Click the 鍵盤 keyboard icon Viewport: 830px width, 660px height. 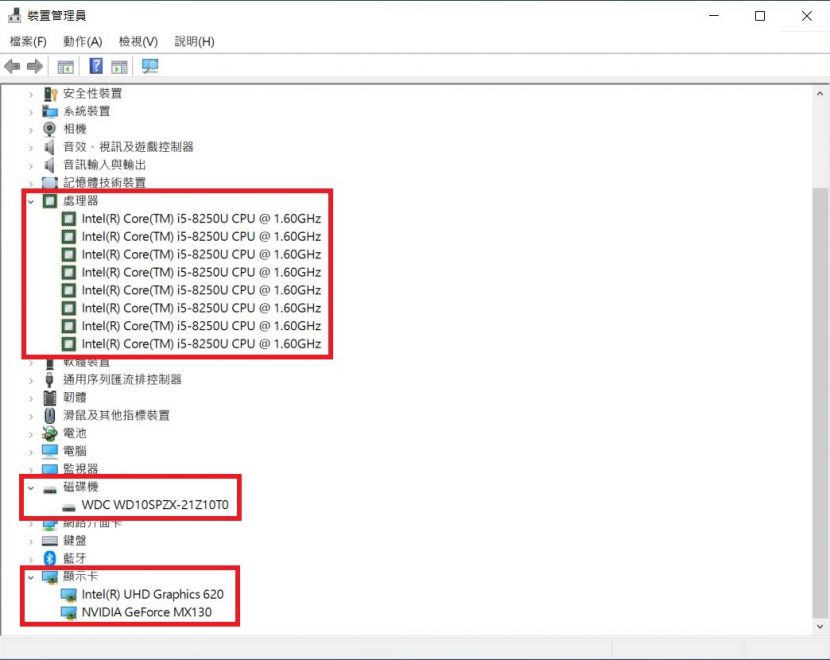[50, 540]
